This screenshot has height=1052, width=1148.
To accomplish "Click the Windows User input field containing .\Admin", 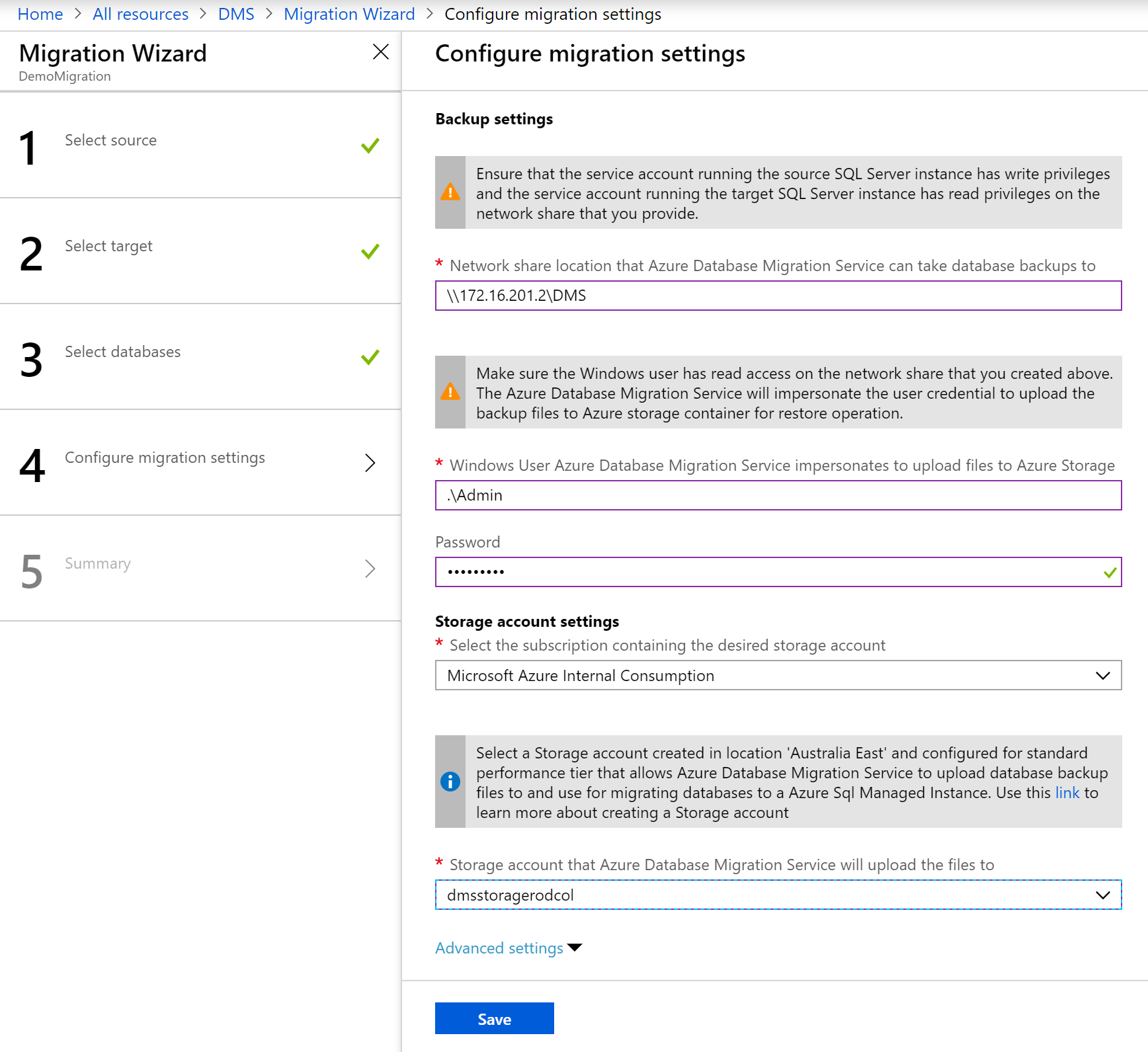I will tap(778, 495).
